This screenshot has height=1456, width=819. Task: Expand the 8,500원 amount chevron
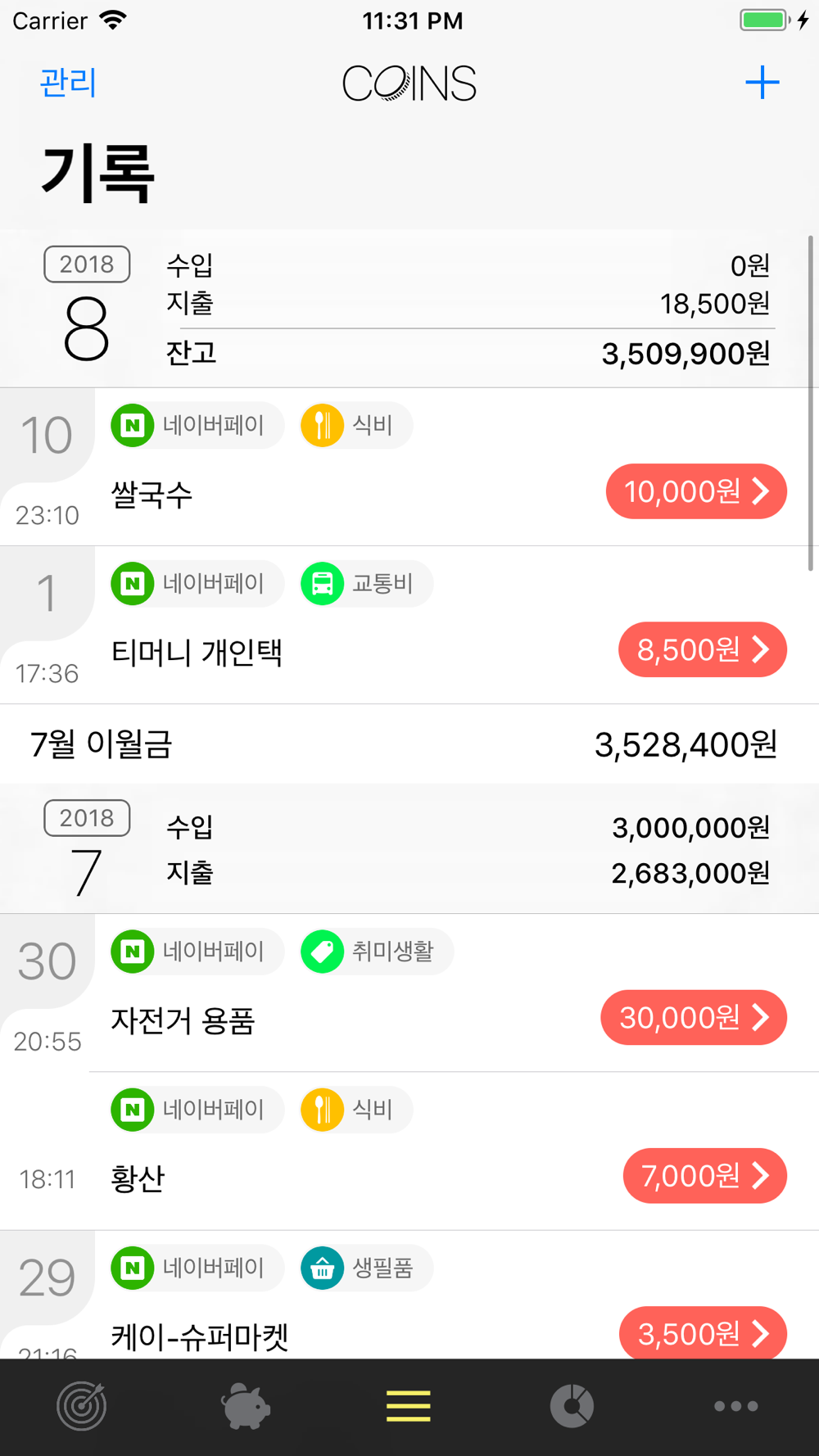click(761, 649)
